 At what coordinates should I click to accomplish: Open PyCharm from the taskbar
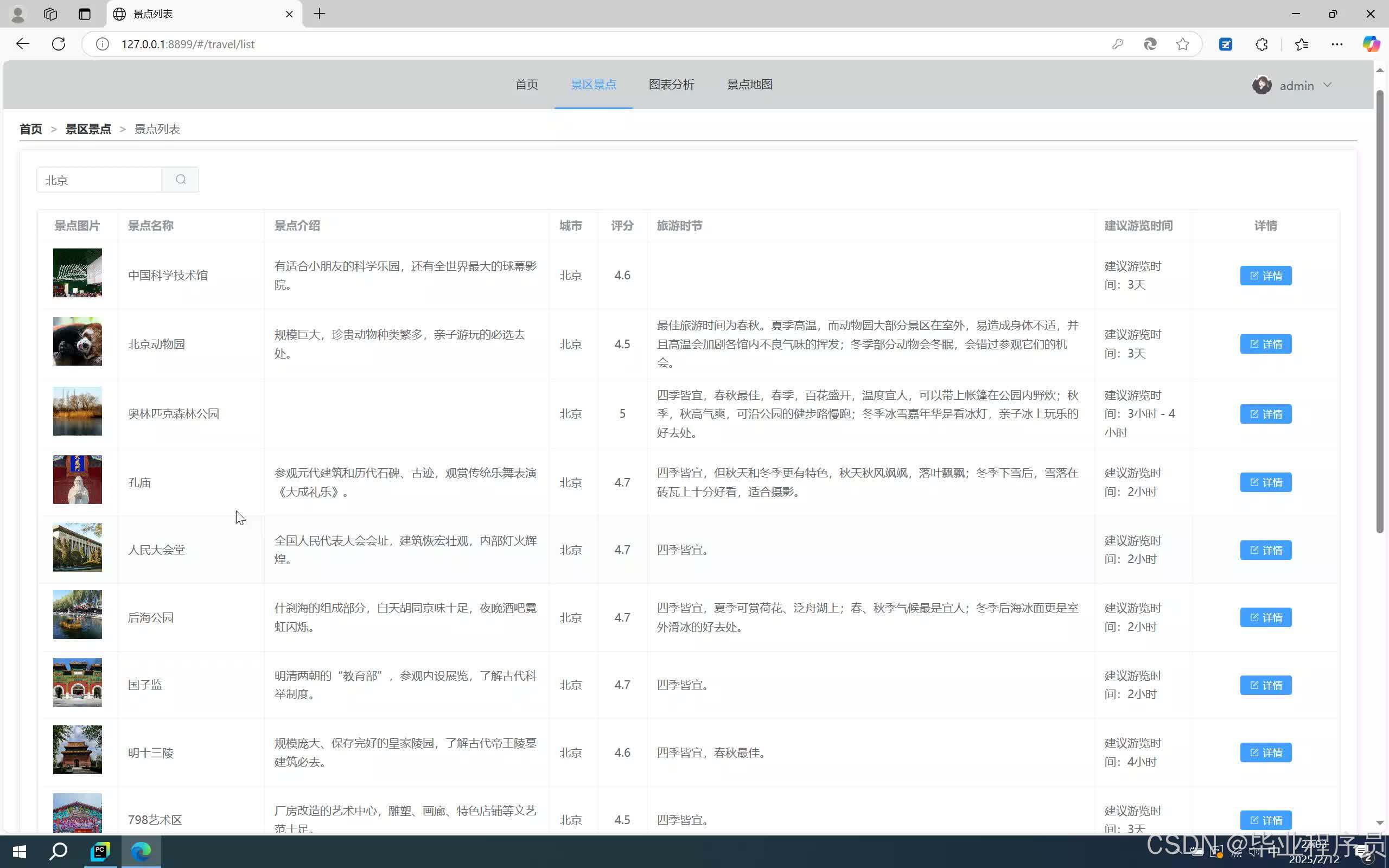click(100, 851)
